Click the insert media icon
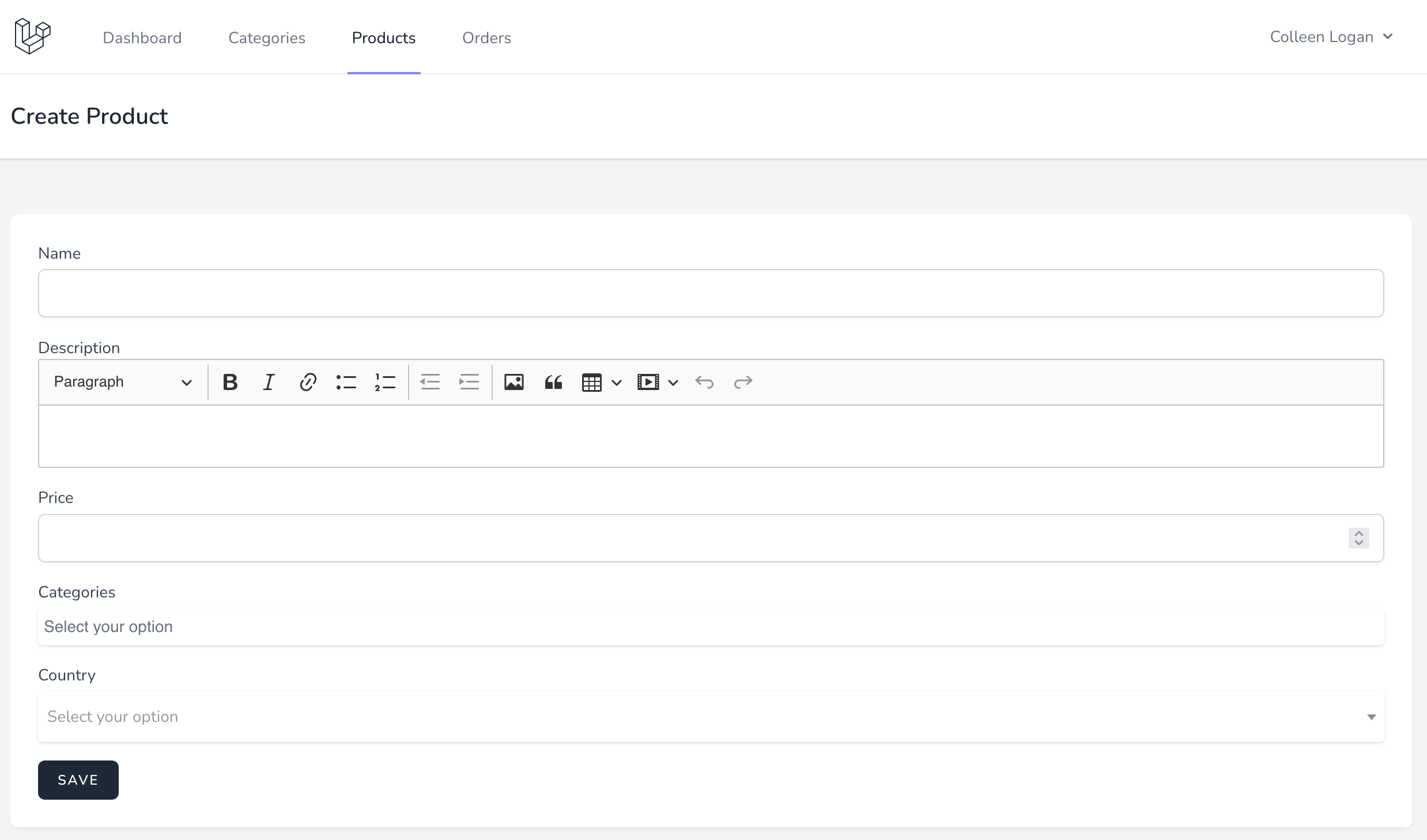This screenshot has width=1427, height=840. click(x=648, y=382)
